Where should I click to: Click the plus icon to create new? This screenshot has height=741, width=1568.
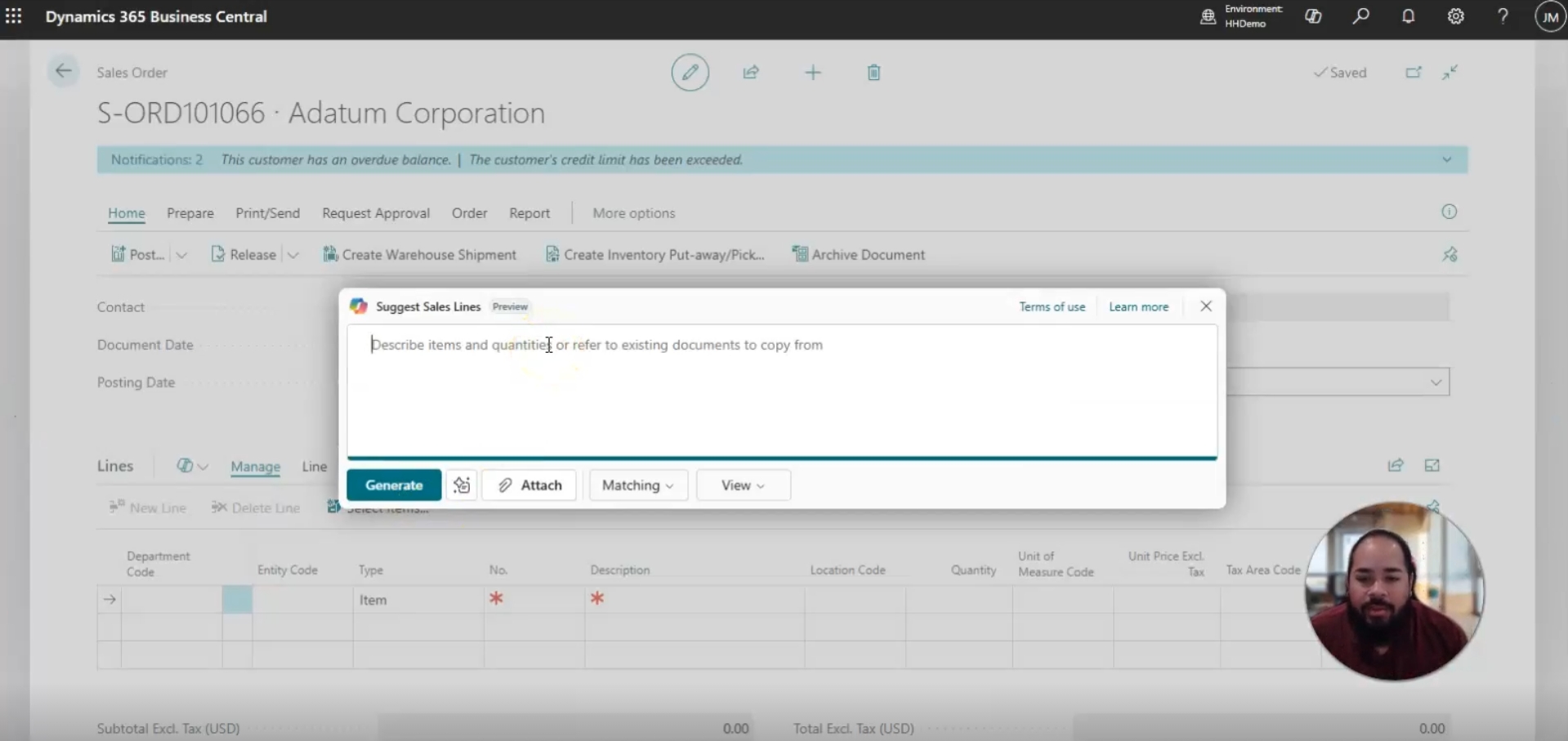[812, 73]
